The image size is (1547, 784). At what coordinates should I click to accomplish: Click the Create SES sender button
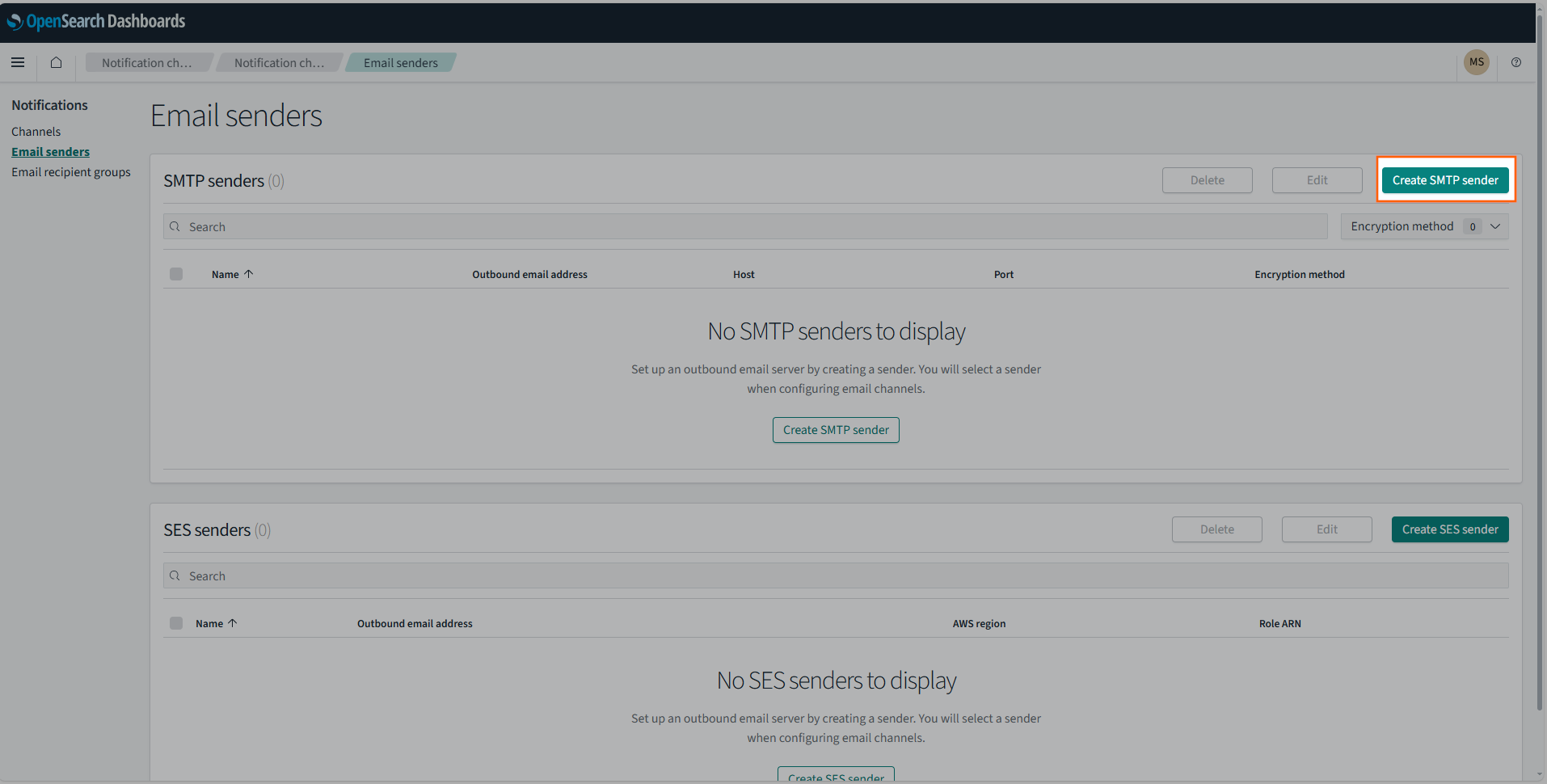[x=1449, y=529]
